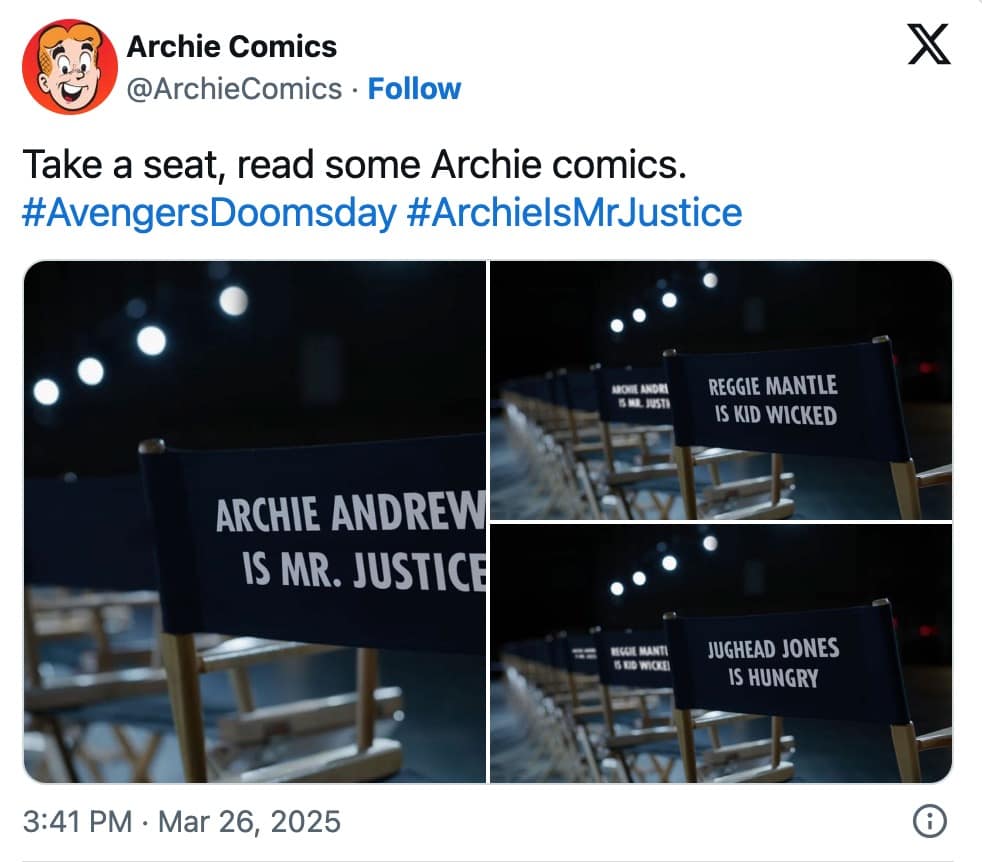Follow @ArchieComics using the Follow button

(414, 89)
